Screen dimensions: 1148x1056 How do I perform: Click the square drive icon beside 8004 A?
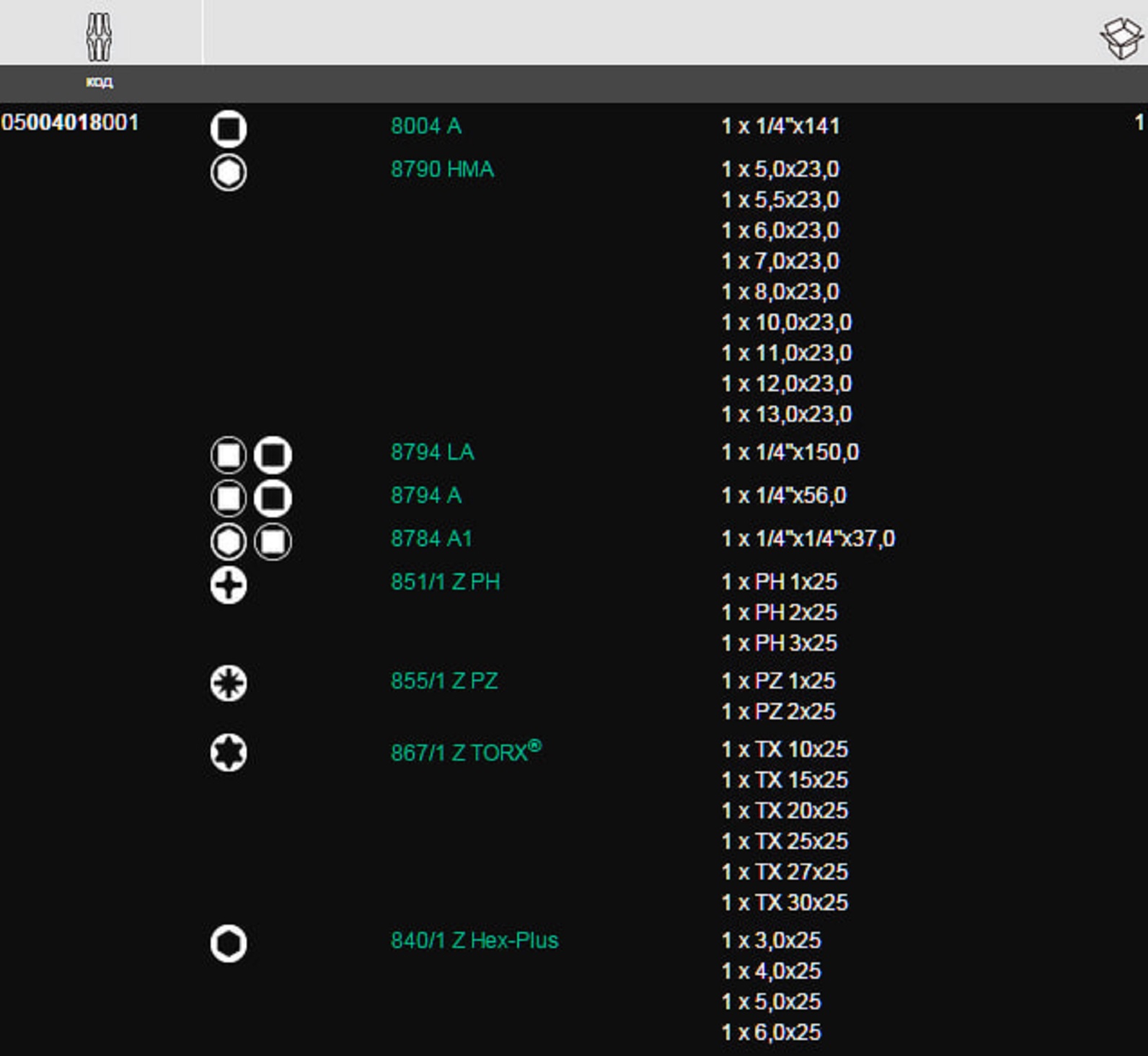(x=229, y=129)
